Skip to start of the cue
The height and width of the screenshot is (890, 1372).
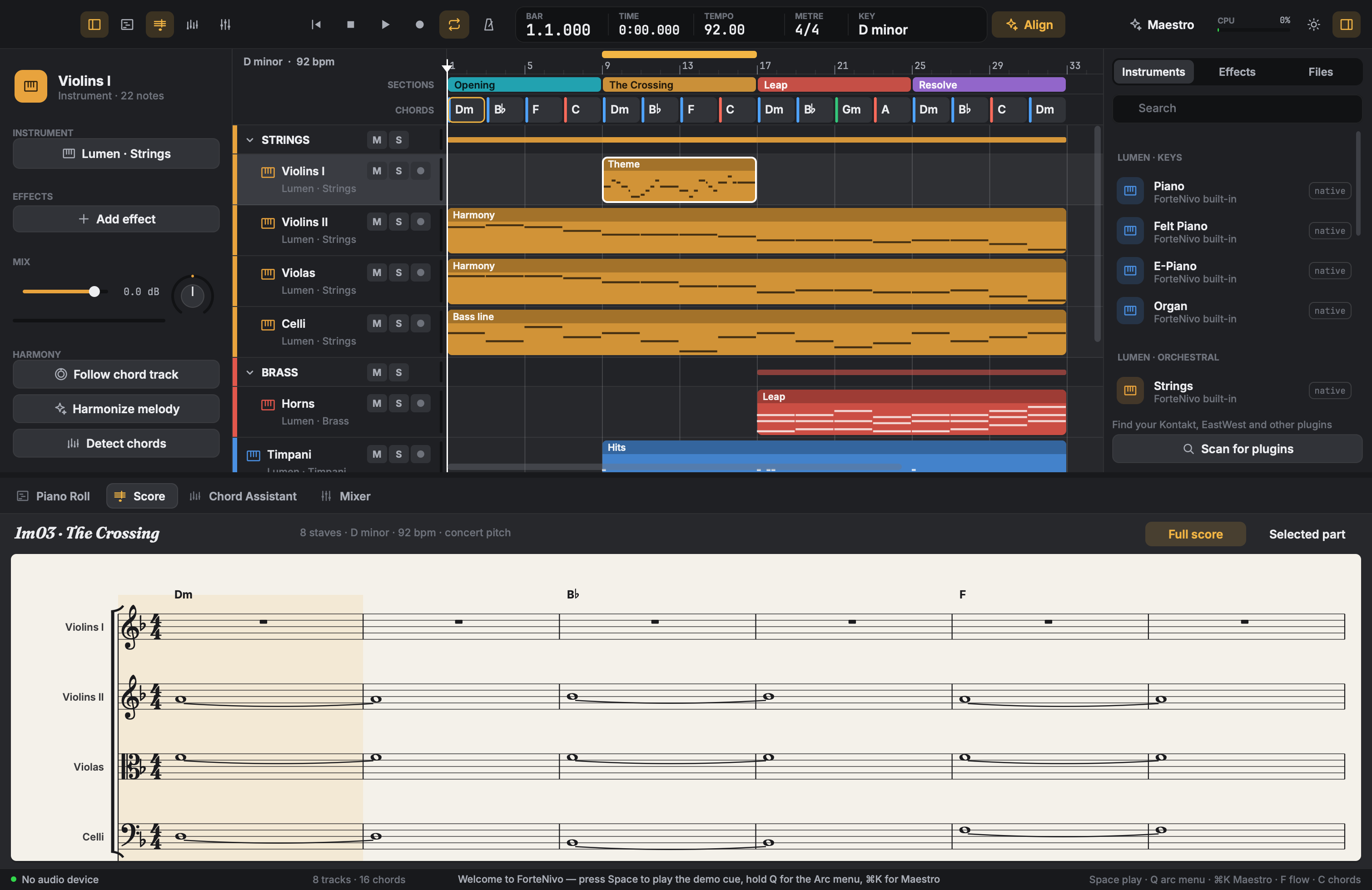316,24
